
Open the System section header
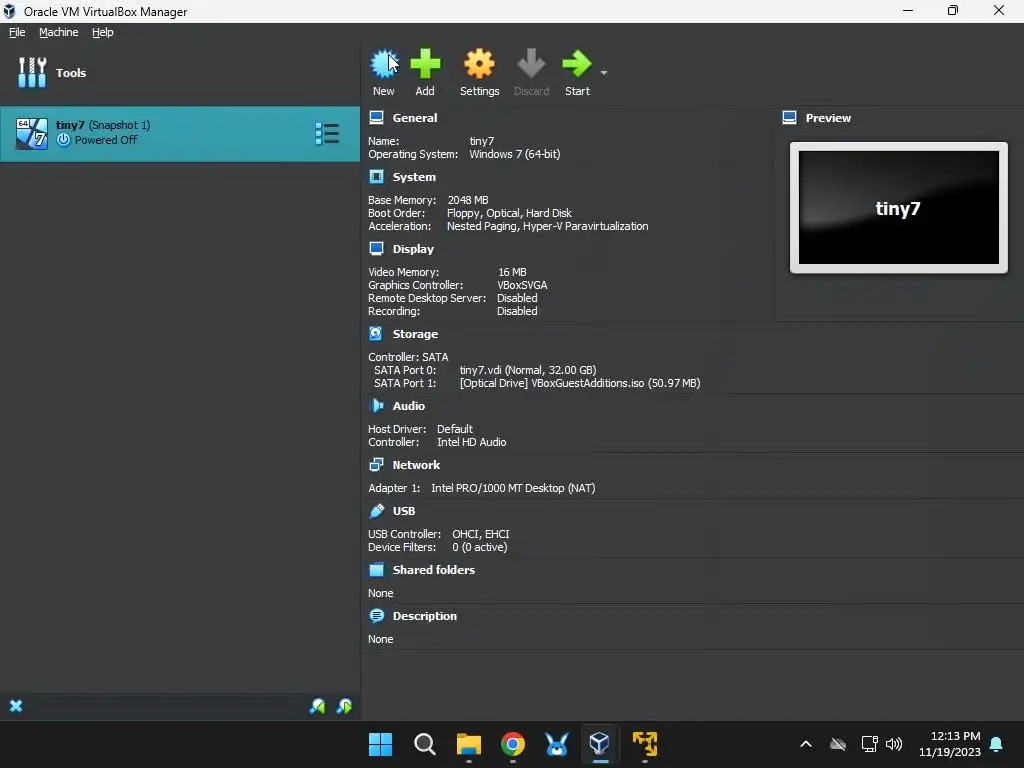click(414, 177)
